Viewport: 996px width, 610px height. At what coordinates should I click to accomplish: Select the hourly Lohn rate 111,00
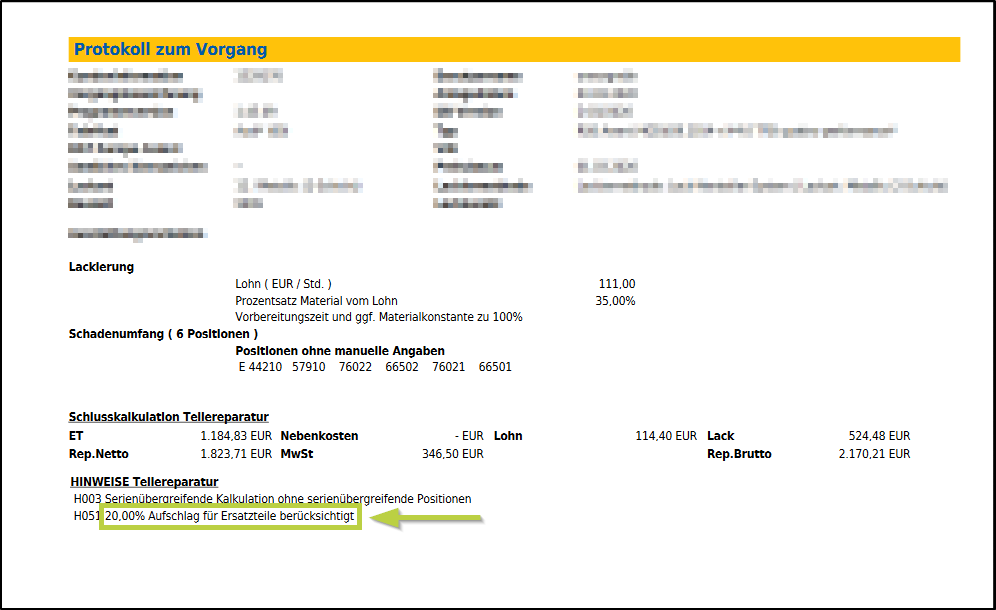tap(615, 284)
